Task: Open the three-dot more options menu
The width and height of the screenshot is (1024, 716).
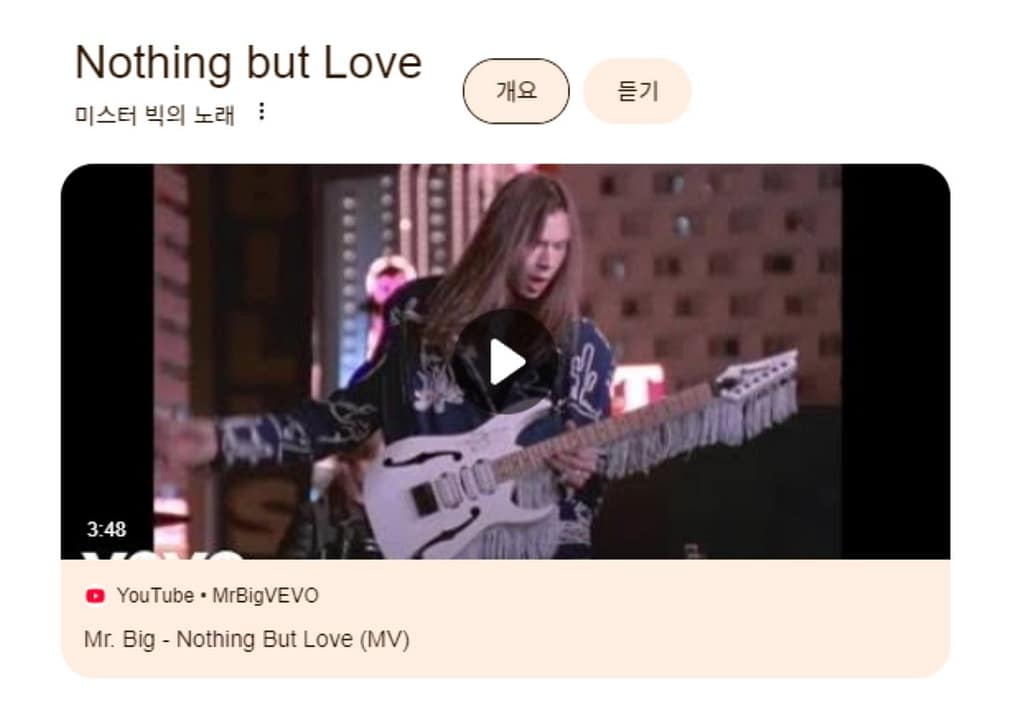Action: 261,112
